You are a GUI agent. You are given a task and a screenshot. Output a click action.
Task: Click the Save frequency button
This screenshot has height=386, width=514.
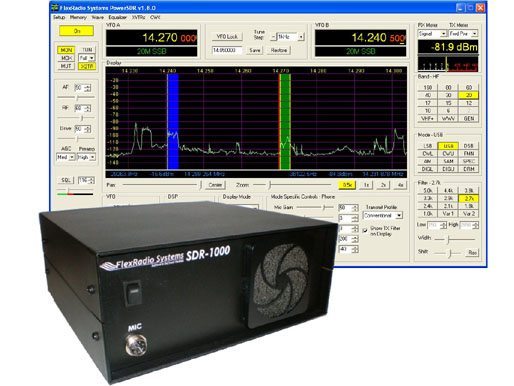pyautogui.click(x=255, y=50)
